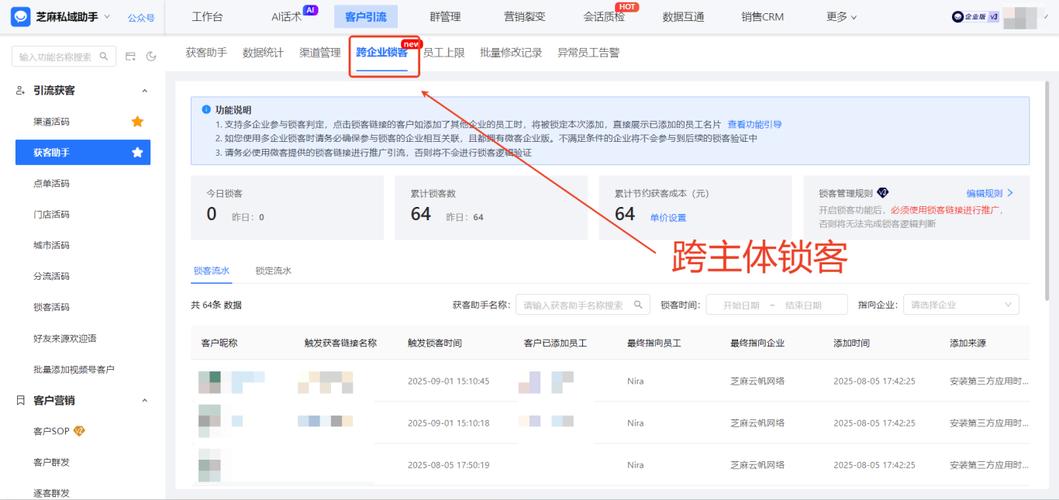Collapse the 引流获客 sidebar section
Viewport: 1059px width, 500px height.
pyautogui.click(x=144, y=91)
